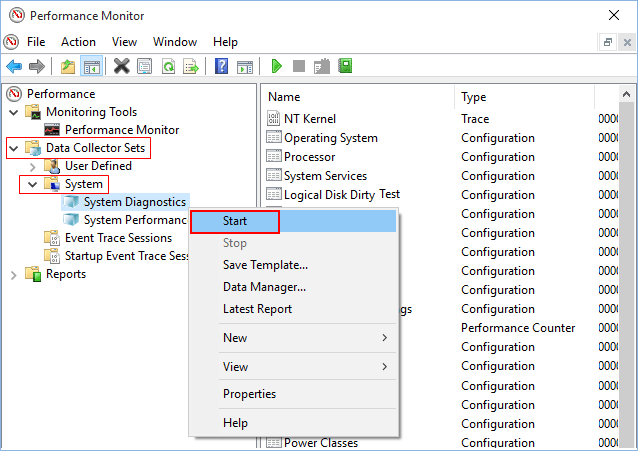
Task: Click the Export List toolbar icon
Action: click(190, 66)
